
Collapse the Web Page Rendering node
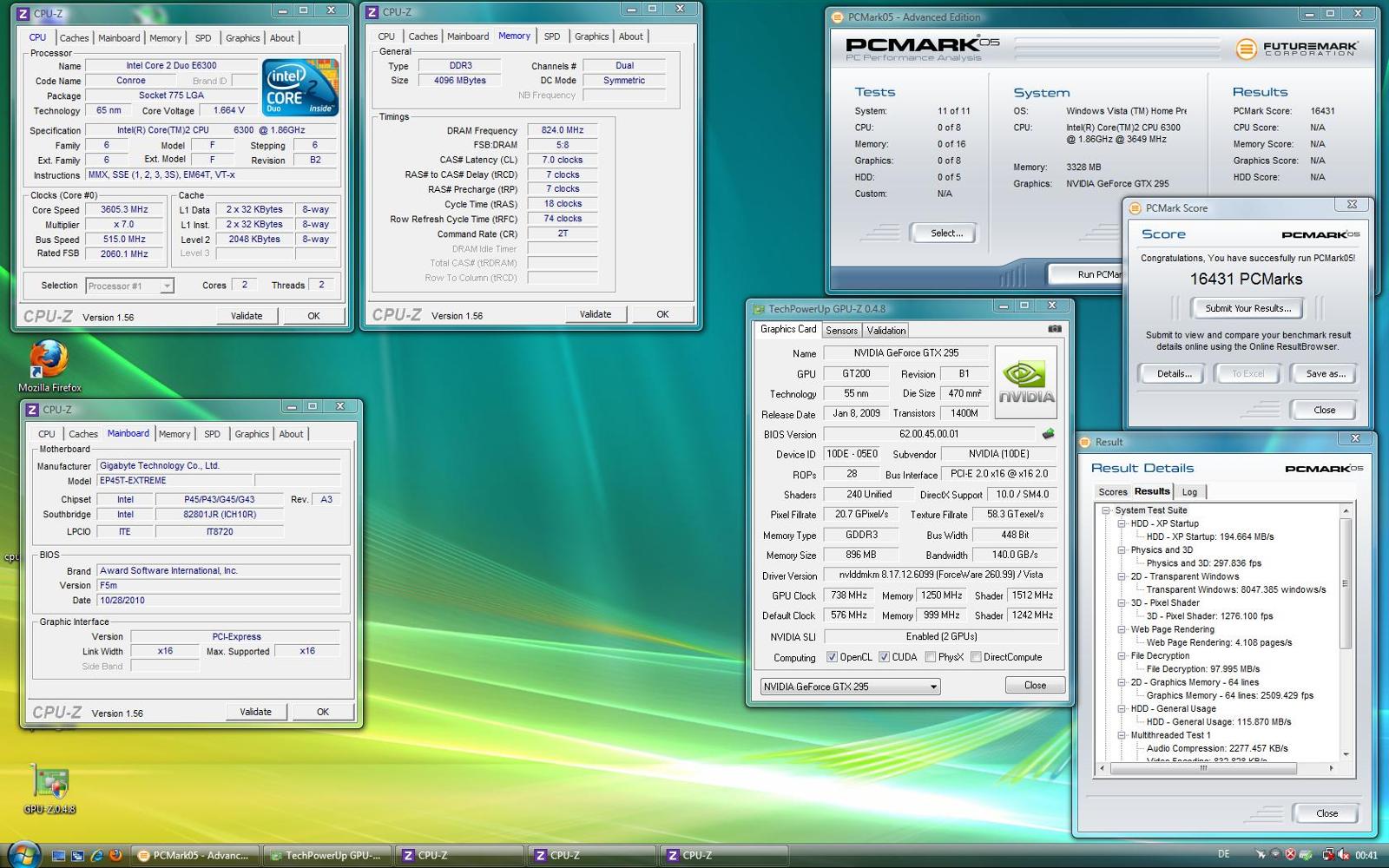pyautogui.click(x=1122, y=629)
